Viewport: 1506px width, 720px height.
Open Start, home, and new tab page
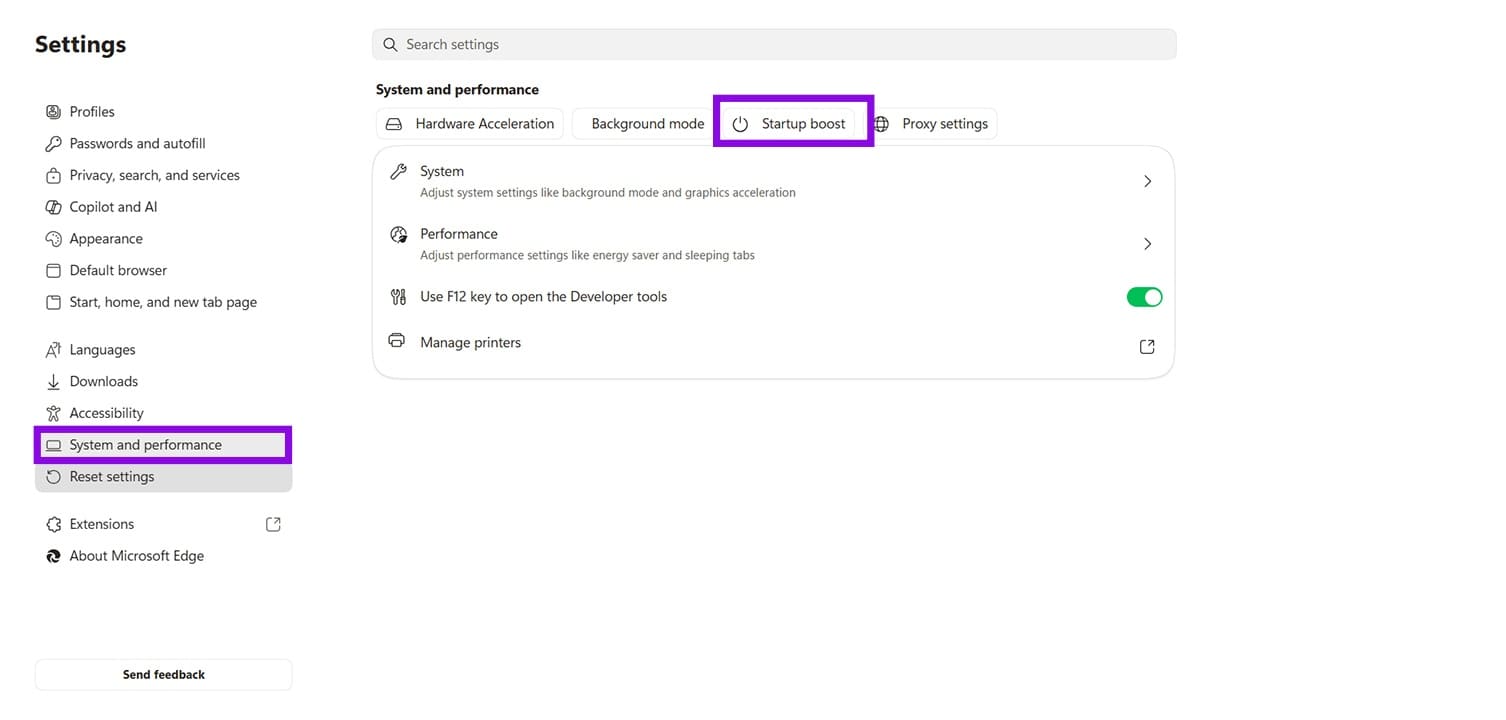point(163,302)
